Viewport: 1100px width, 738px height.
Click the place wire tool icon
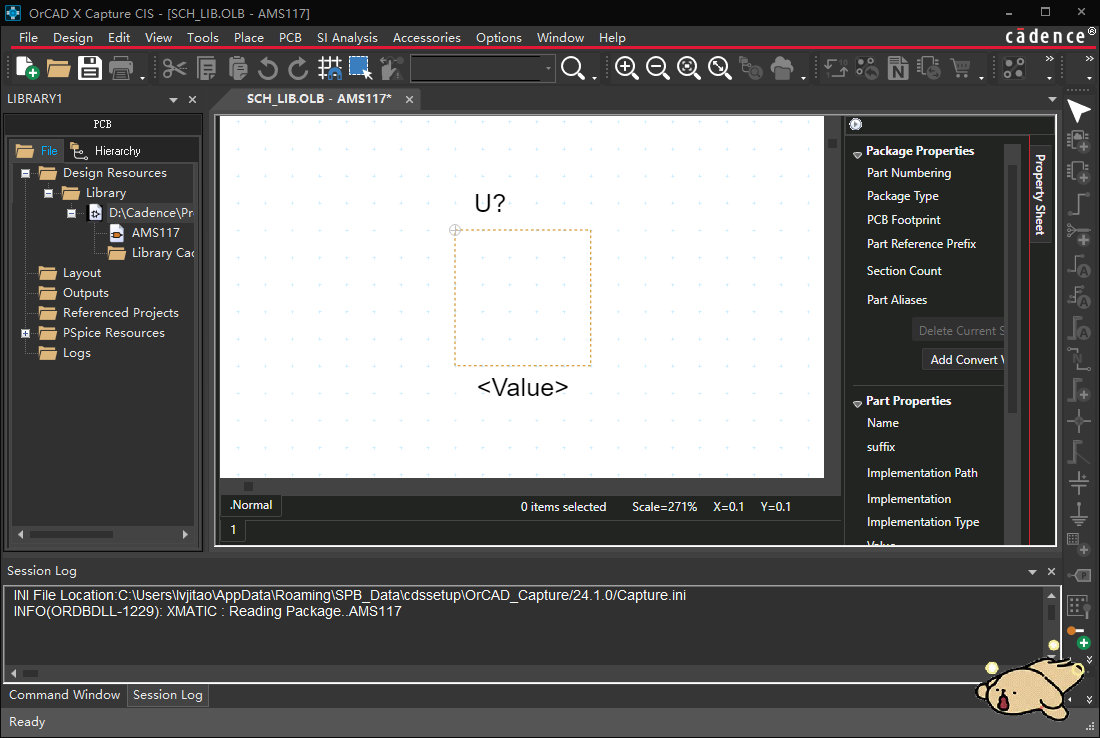click(1078, 203)
